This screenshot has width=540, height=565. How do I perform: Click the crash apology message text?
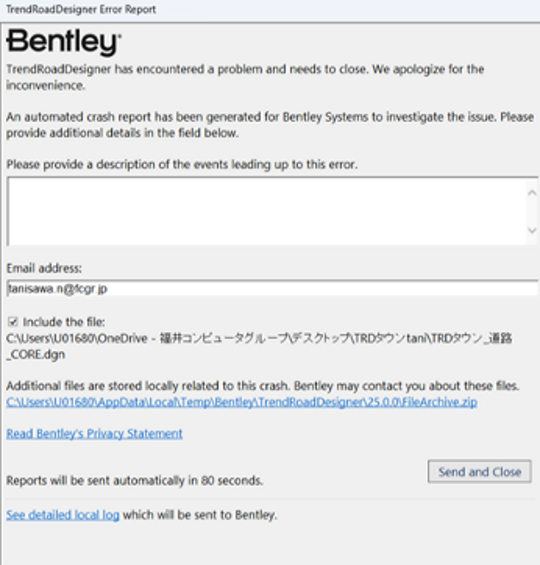tap(245, 77)
